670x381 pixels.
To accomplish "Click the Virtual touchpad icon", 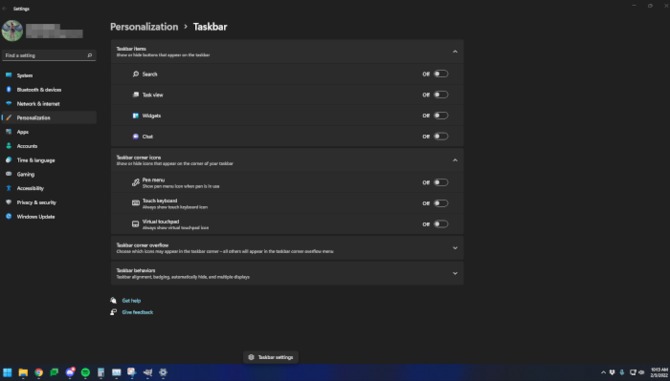I will (135, 224).
